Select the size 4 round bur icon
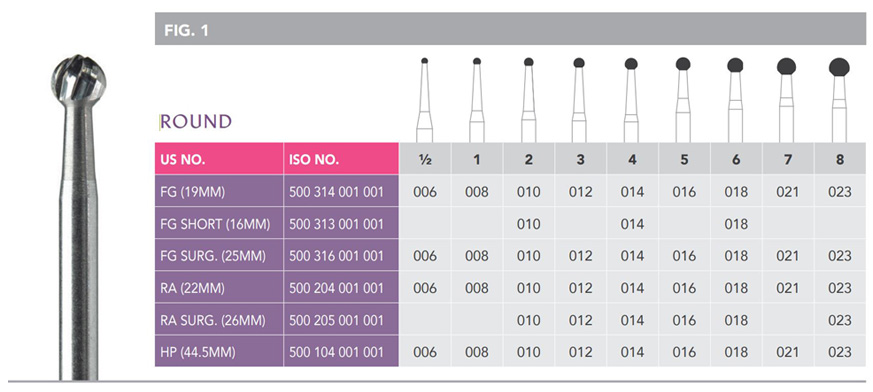Viewport: 873px width, 392px height. coord(631,100)
